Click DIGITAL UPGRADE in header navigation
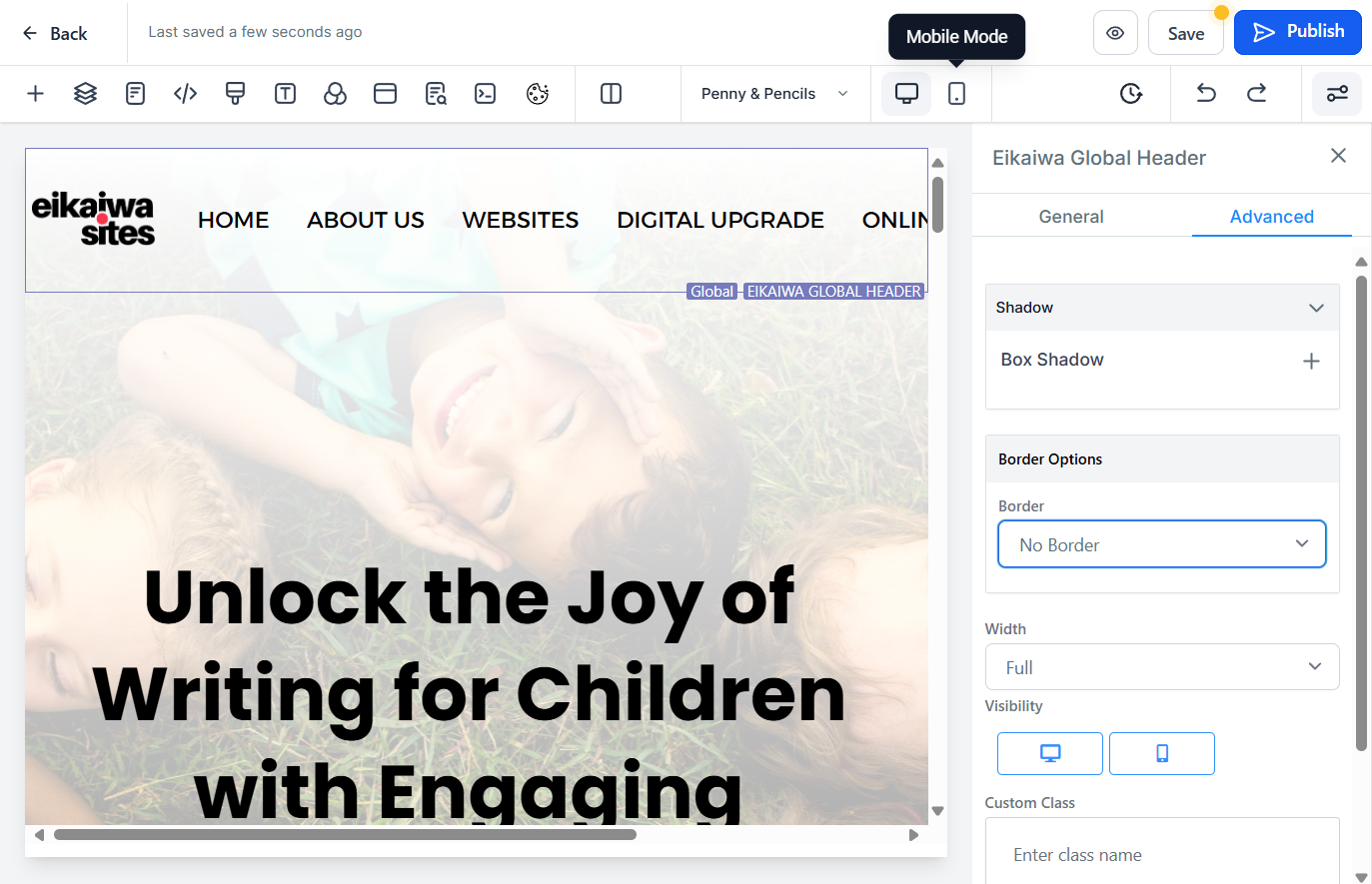1372x884 pixels. click(720, 220)
